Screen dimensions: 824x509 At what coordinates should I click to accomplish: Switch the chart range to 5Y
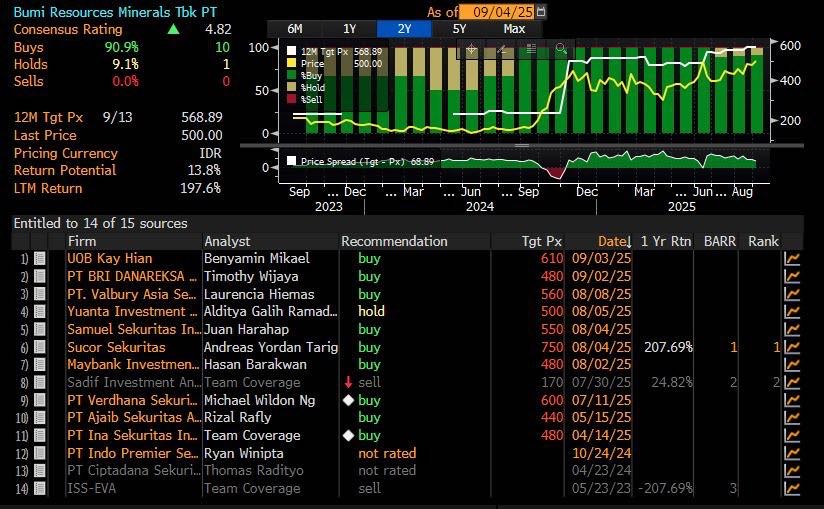pos(459,29)
